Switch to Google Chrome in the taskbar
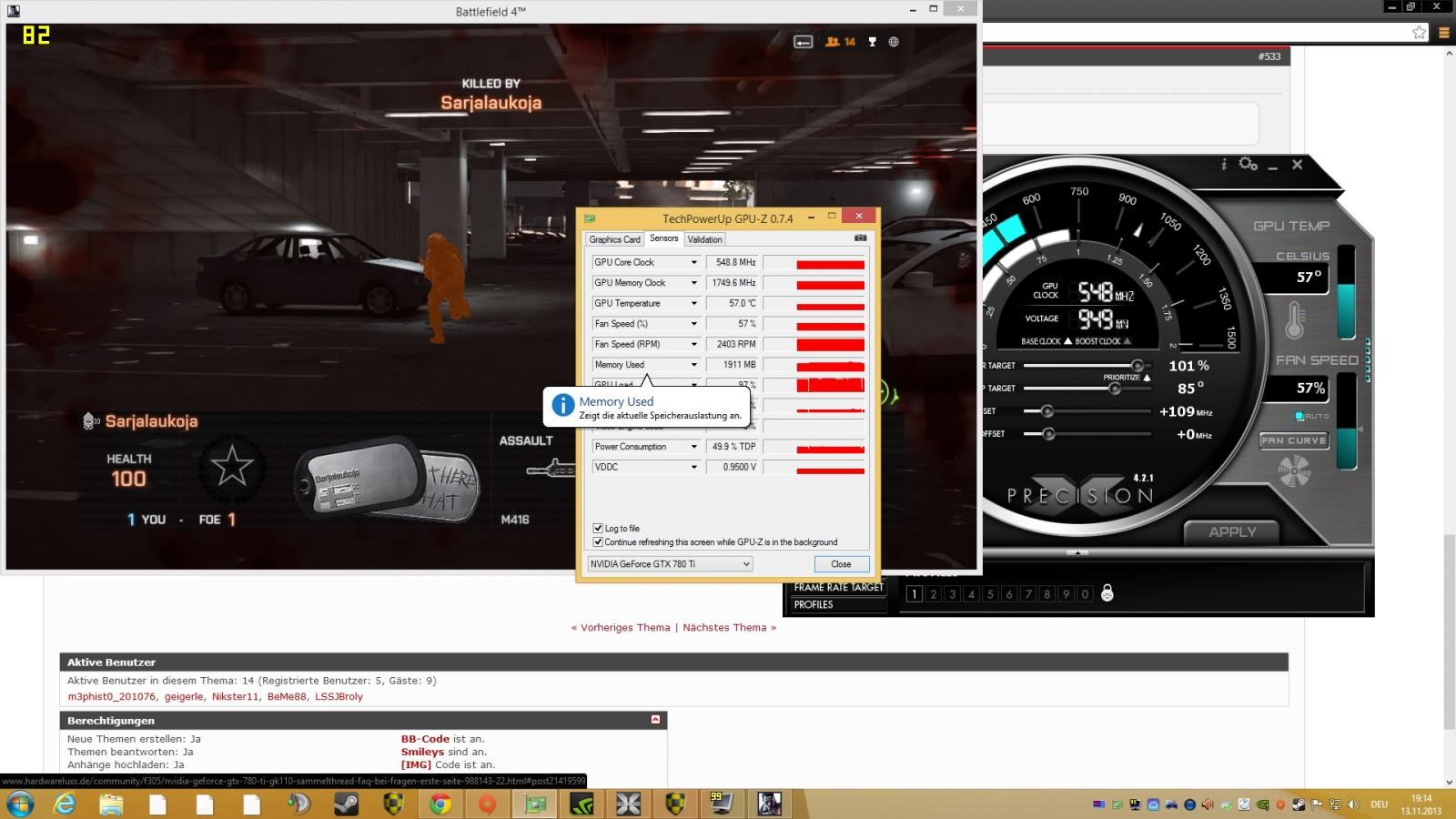Image resolution: width=1456 pixels, height=819 pixels. point(440,804)
